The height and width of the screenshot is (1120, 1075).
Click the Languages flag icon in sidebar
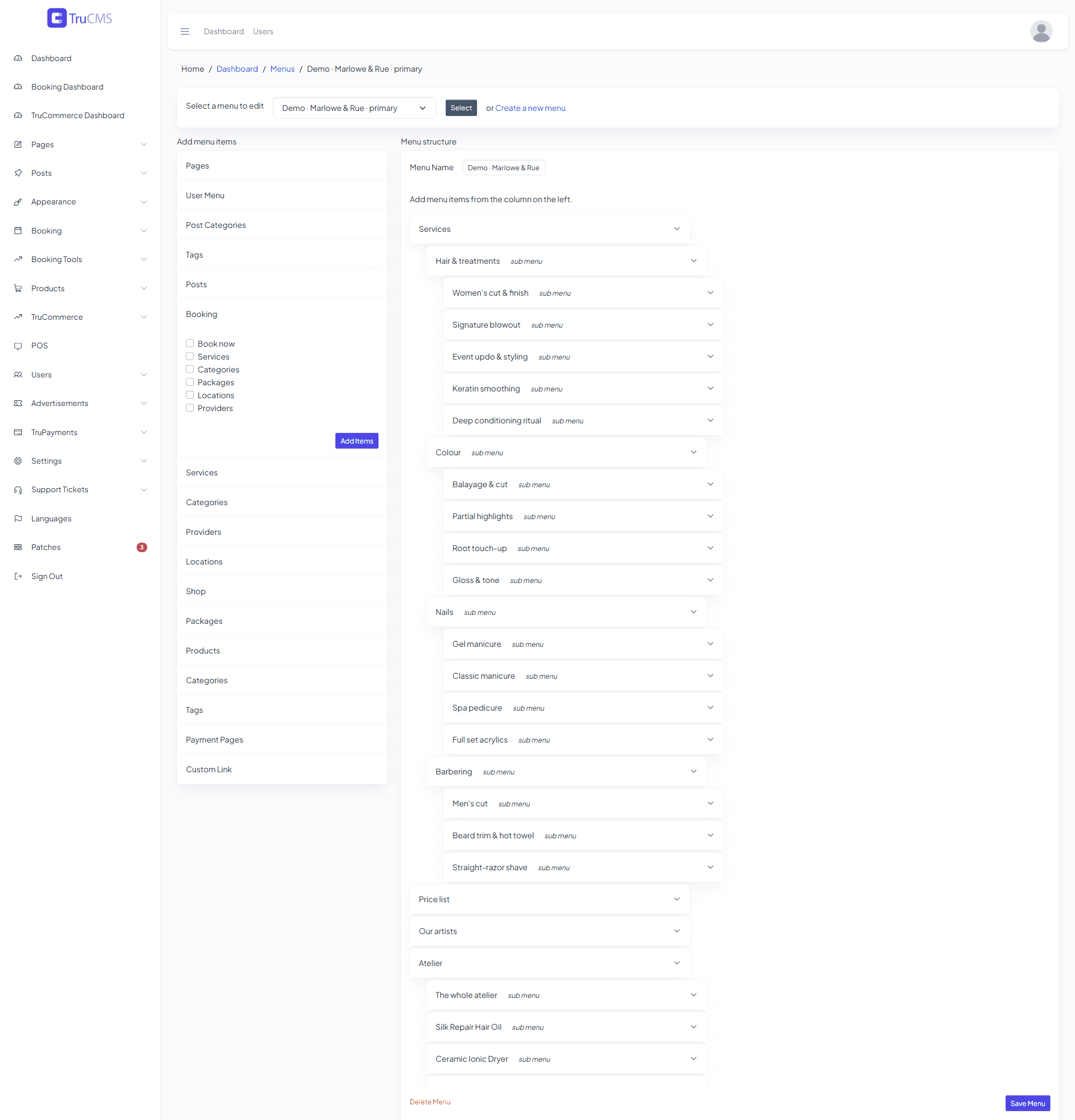click(18, 519)
